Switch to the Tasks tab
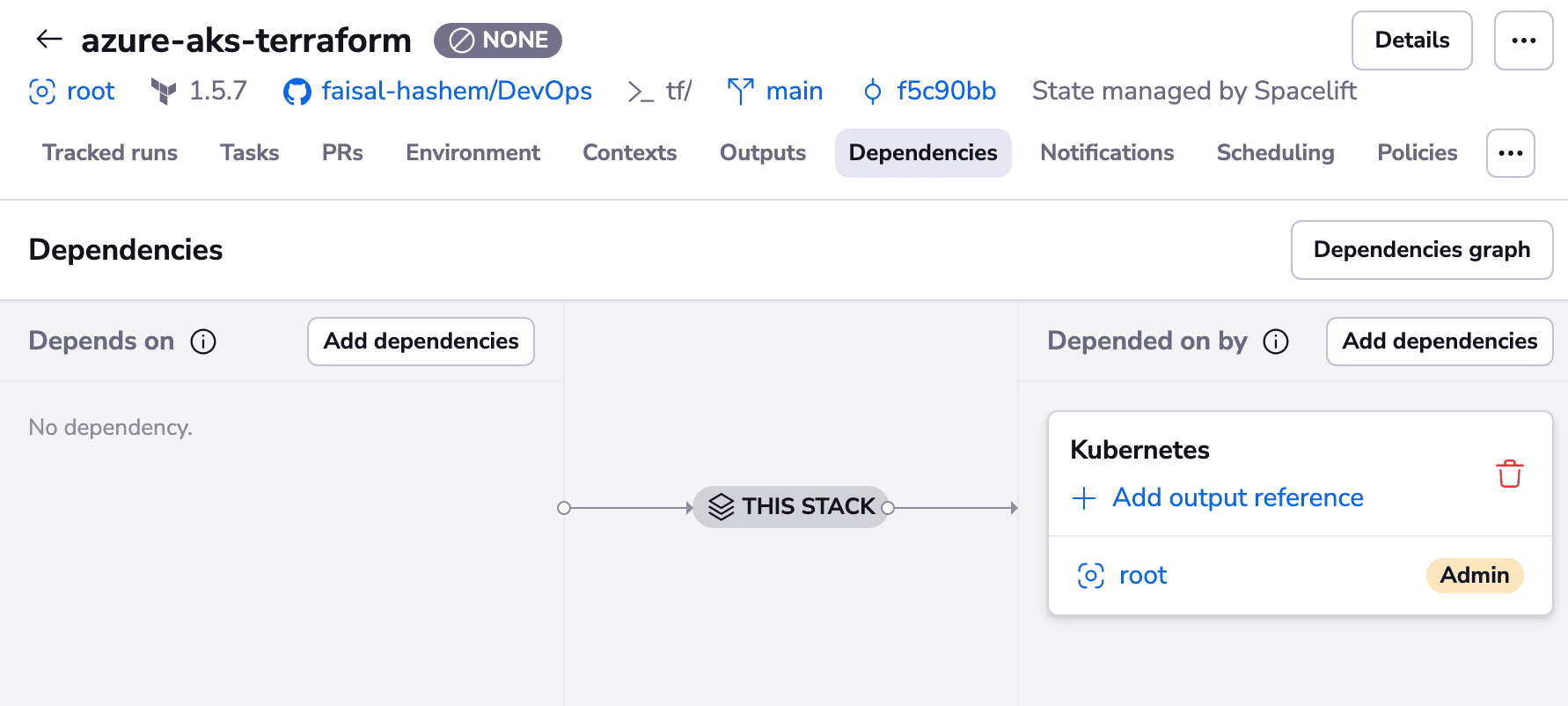The width and height of the screenshot is (1568, 706). click(x=250, y=153)
